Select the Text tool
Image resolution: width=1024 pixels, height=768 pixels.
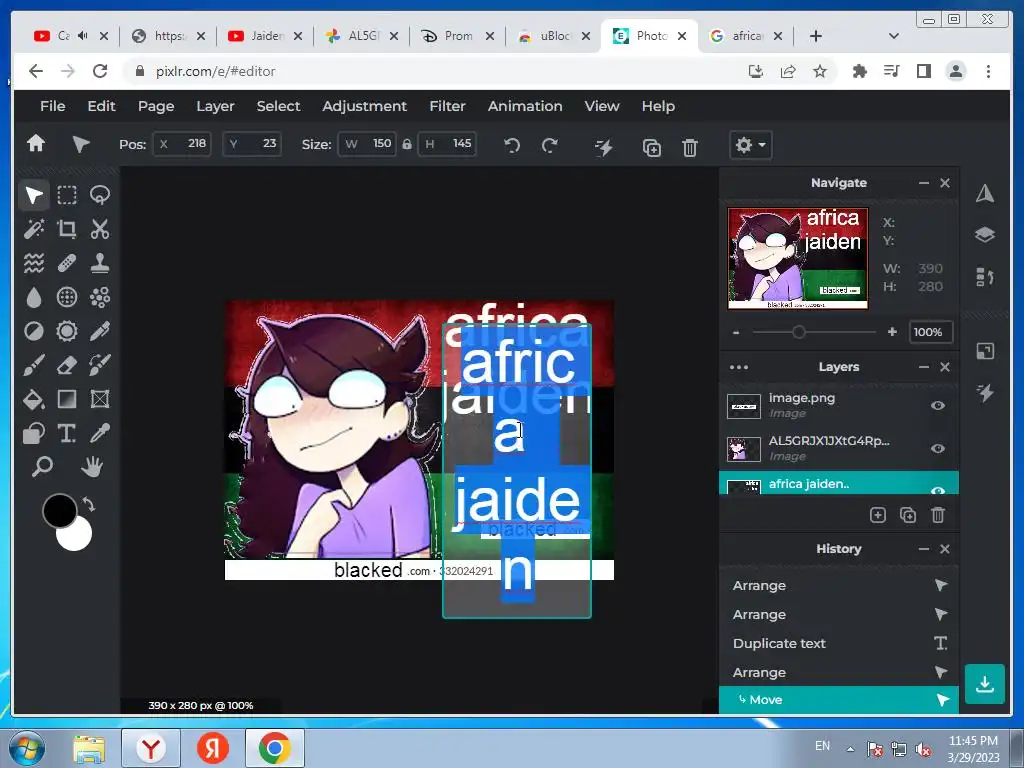67,433
